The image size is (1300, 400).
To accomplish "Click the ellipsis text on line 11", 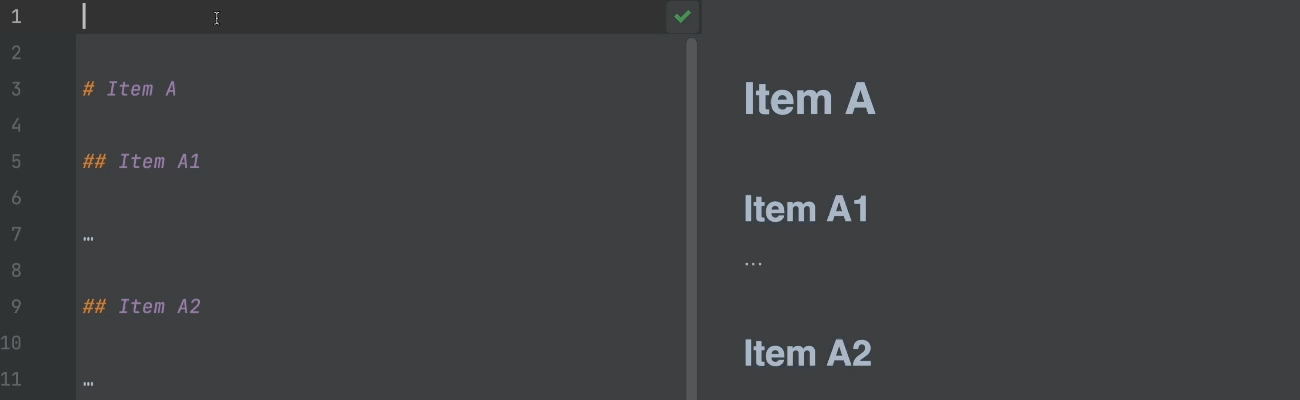I will pyautogui.click(x=88, y=382).
